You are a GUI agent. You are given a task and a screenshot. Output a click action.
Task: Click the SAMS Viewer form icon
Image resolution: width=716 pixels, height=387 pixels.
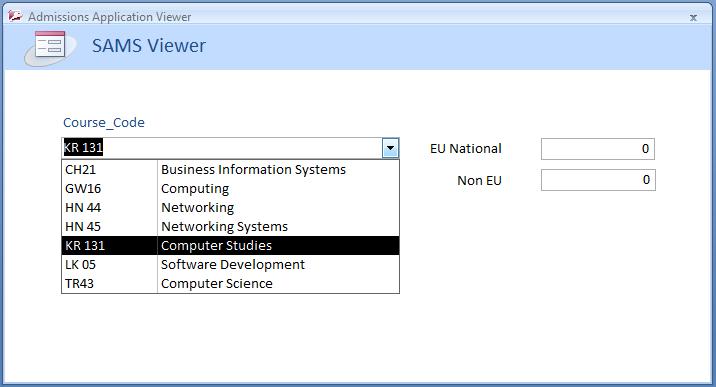click(x=48, y=47)
